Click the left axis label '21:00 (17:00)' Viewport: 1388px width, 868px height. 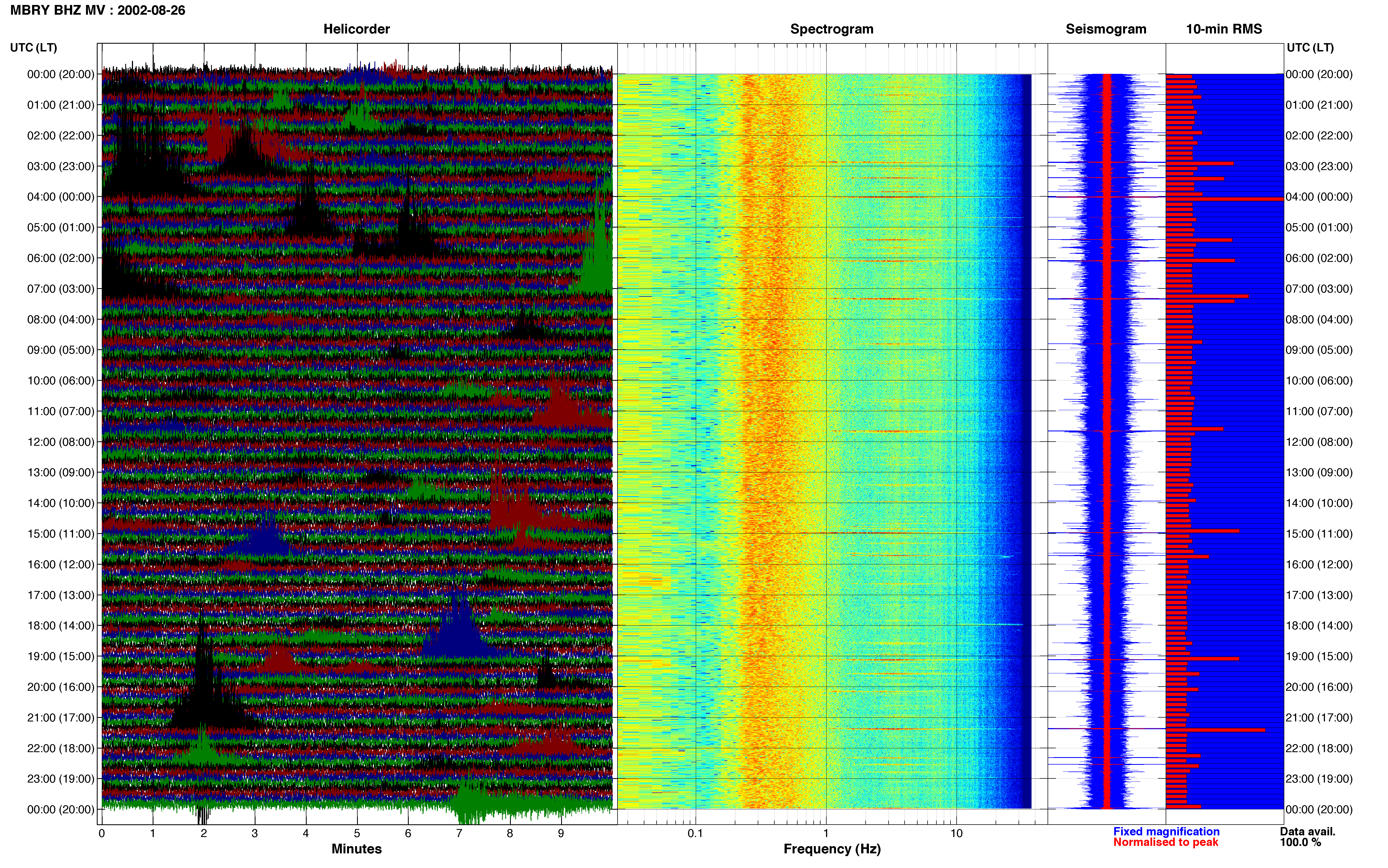pyautogui.click(x=61, y=718)
